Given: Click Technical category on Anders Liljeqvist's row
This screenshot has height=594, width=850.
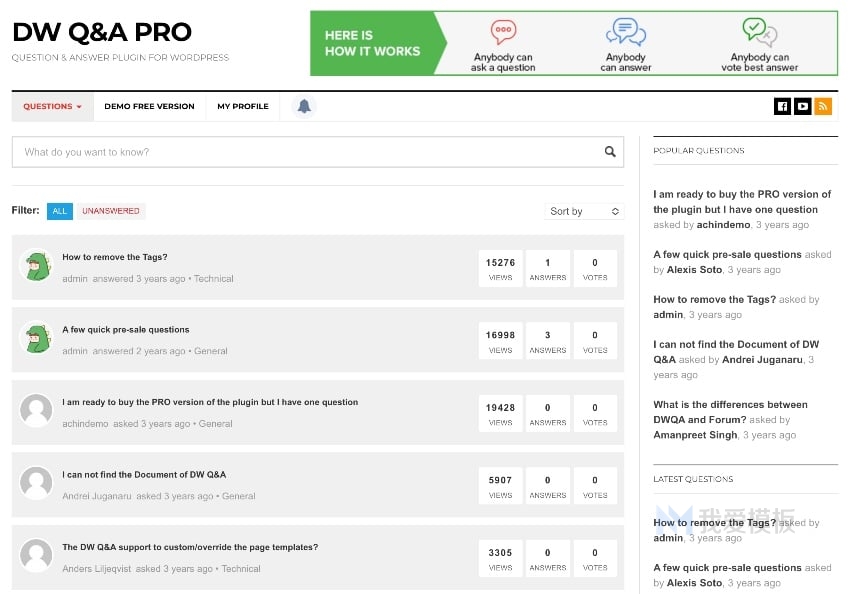Looking at the screenshot, I should click(x=241, y=569).
